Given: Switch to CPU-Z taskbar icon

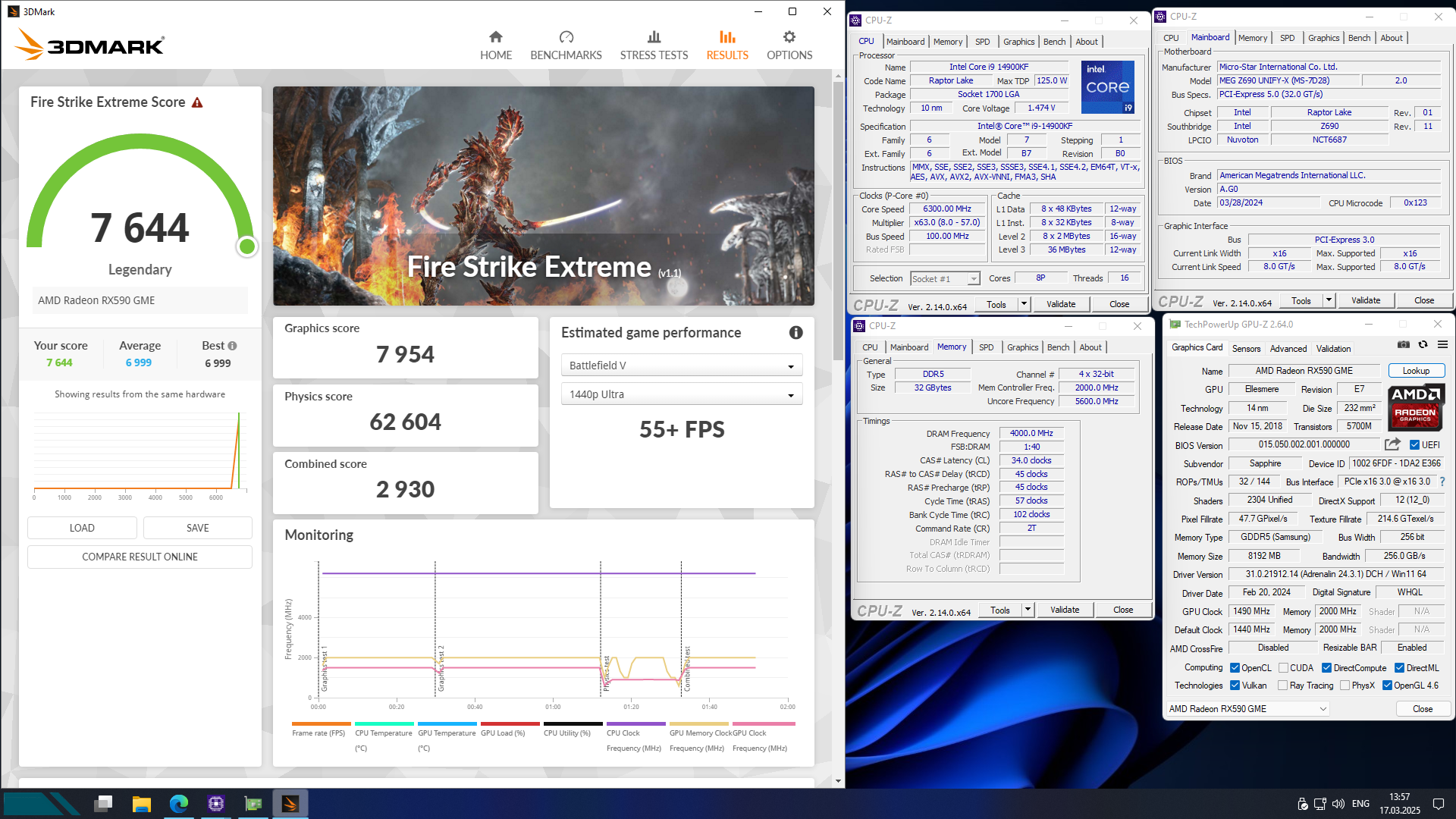Looking at the screenshot, I should (x=216, y=804).
